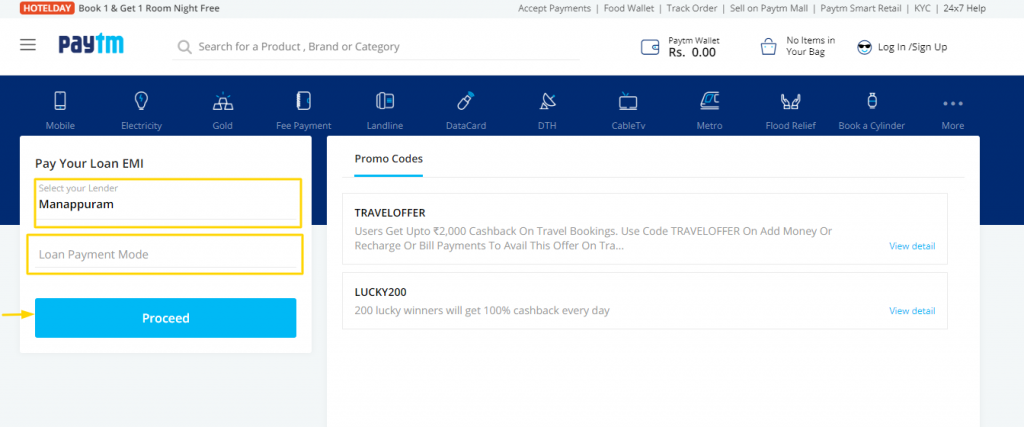1024x427 pixels.
Task: Click the Rs. 0.00 wallet balance
Action: (x=692, y=53)
